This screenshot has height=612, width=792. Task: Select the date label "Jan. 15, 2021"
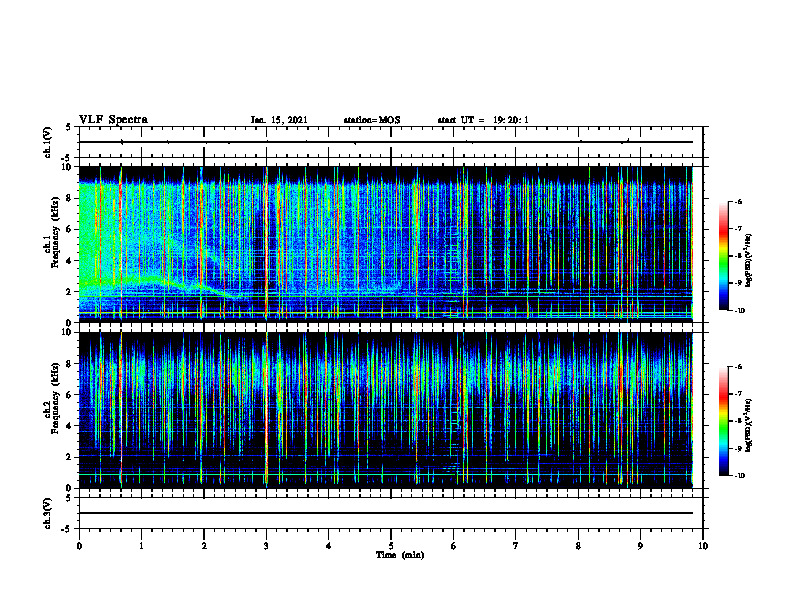(x=279, y=120)
